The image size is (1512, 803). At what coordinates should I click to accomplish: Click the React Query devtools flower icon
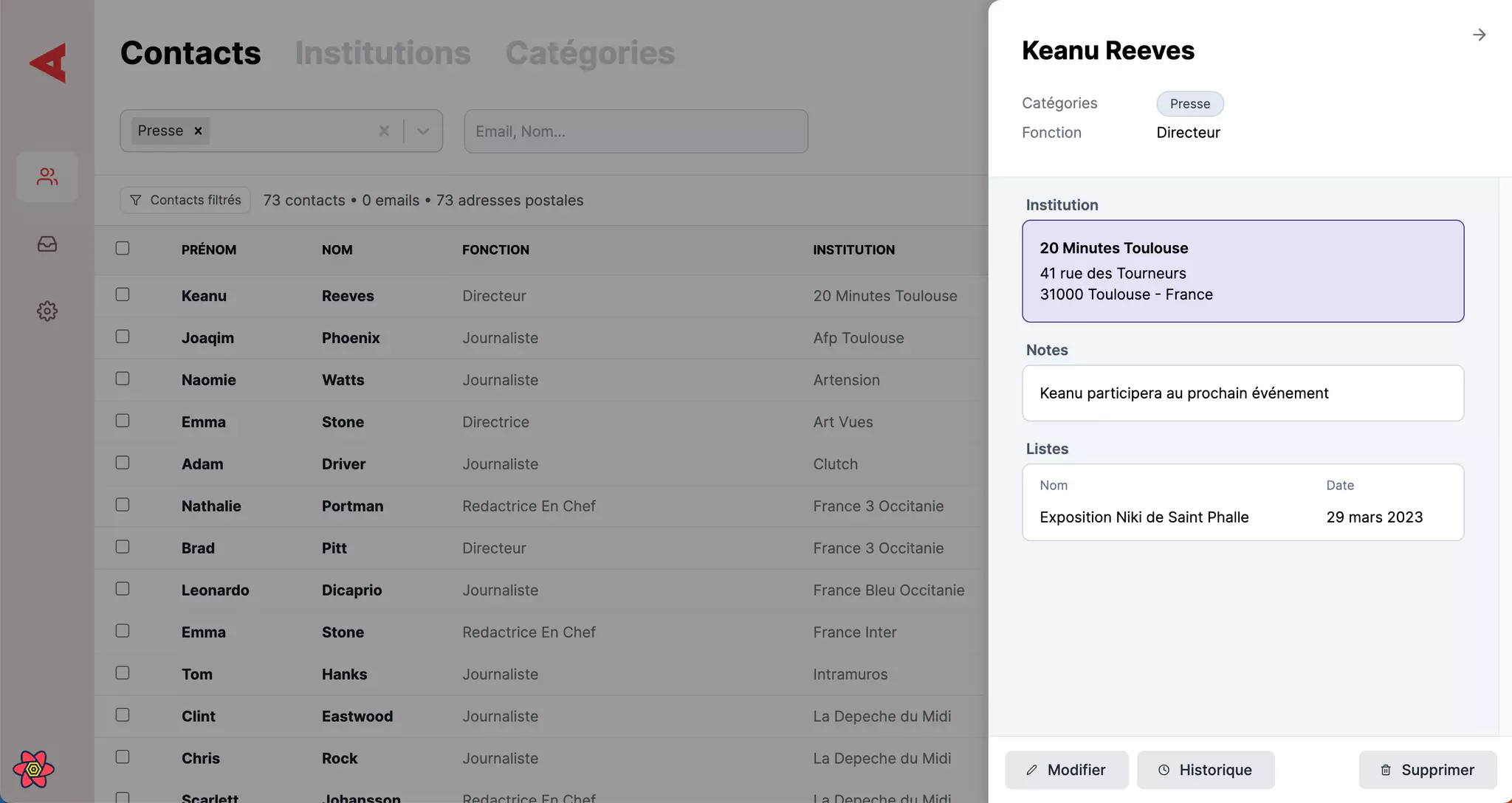point(33,769)
